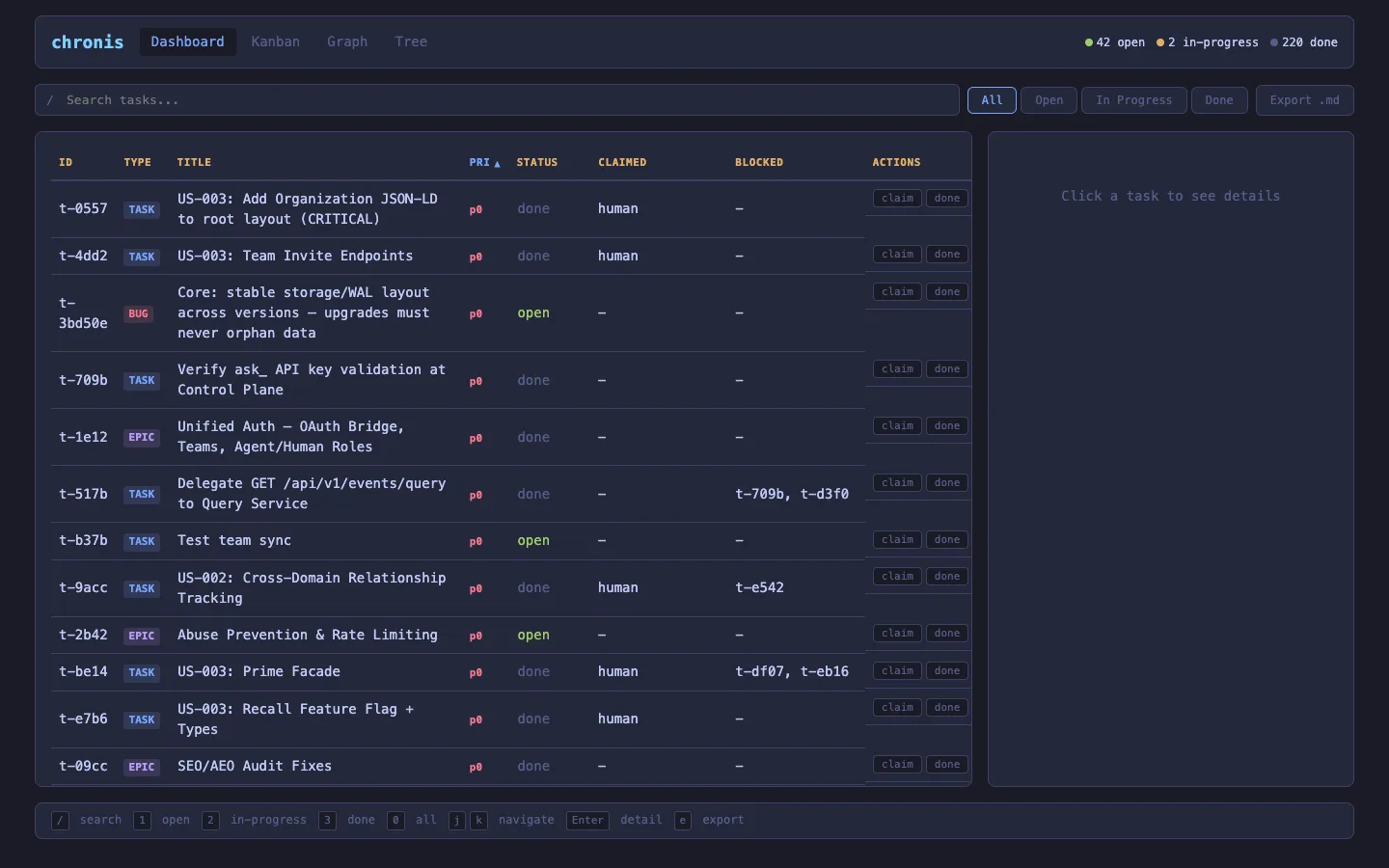Viewport: 1389px width, 868px height.
Task: Click the EPIC badge on t-2b42
Action: 142,636
